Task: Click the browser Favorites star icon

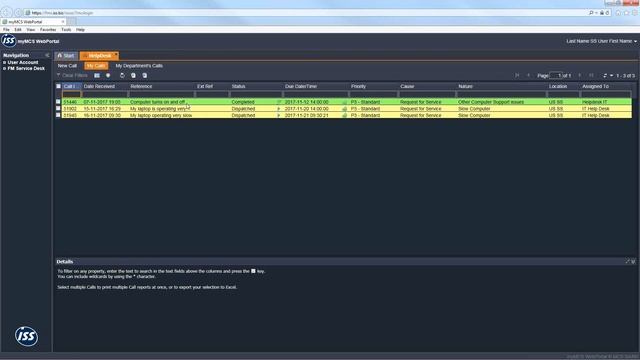Action: [x=627, y=13]
